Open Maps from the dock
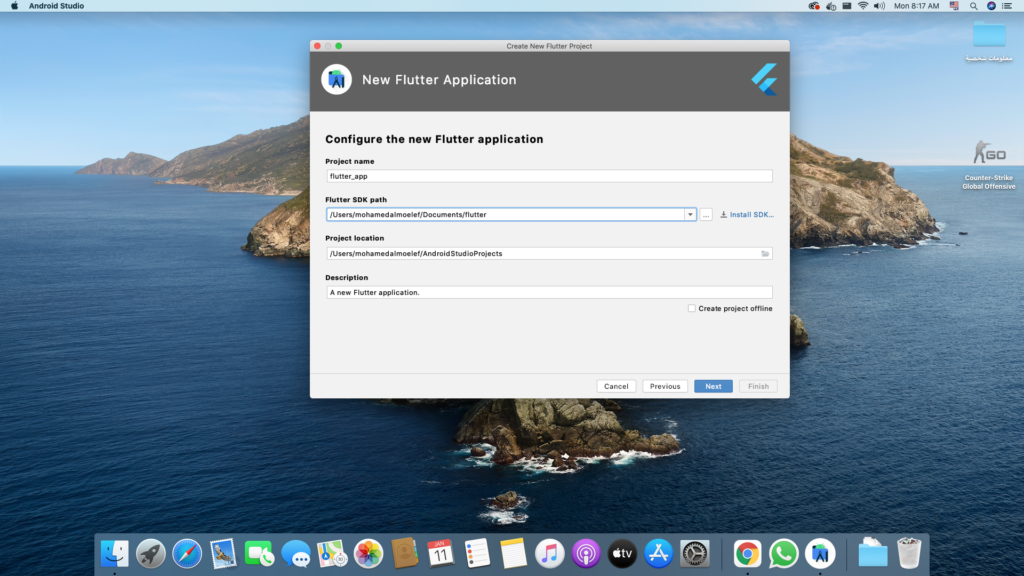 [332, 554]
